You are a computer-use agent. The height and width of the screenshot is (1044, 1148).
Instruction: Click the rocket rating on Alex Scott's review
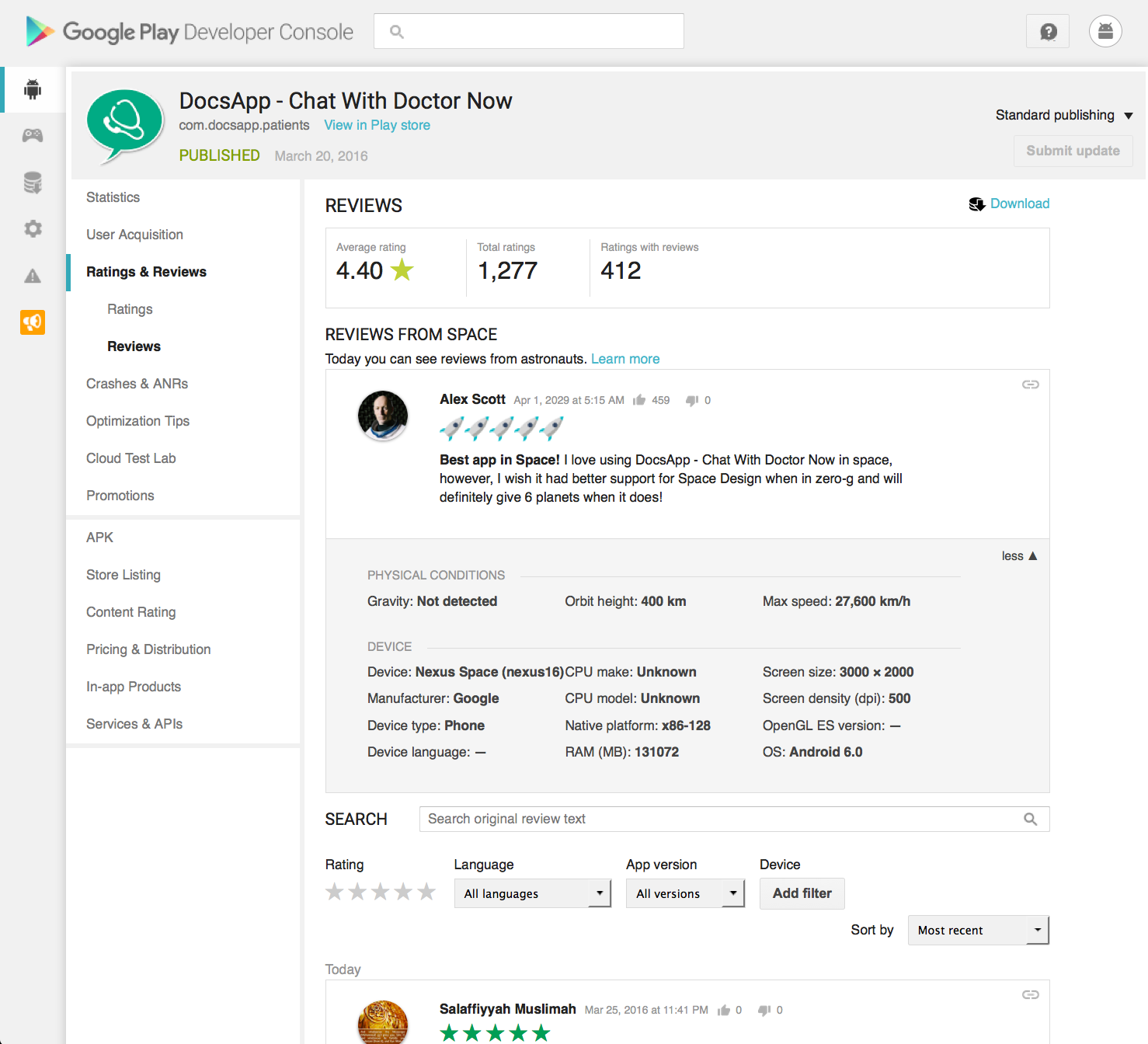(x=501, y=428)
